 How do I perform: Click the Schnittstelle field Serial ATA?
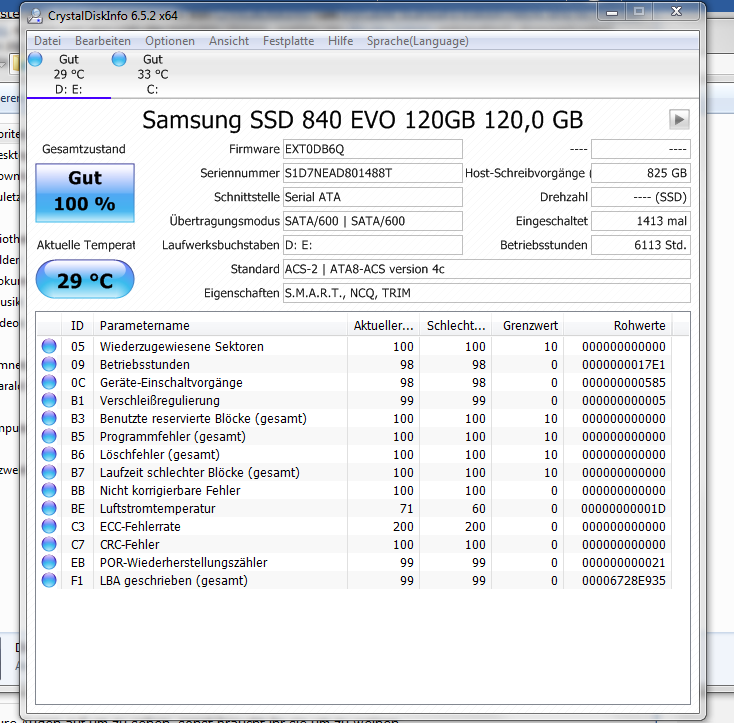coord(373,197)
